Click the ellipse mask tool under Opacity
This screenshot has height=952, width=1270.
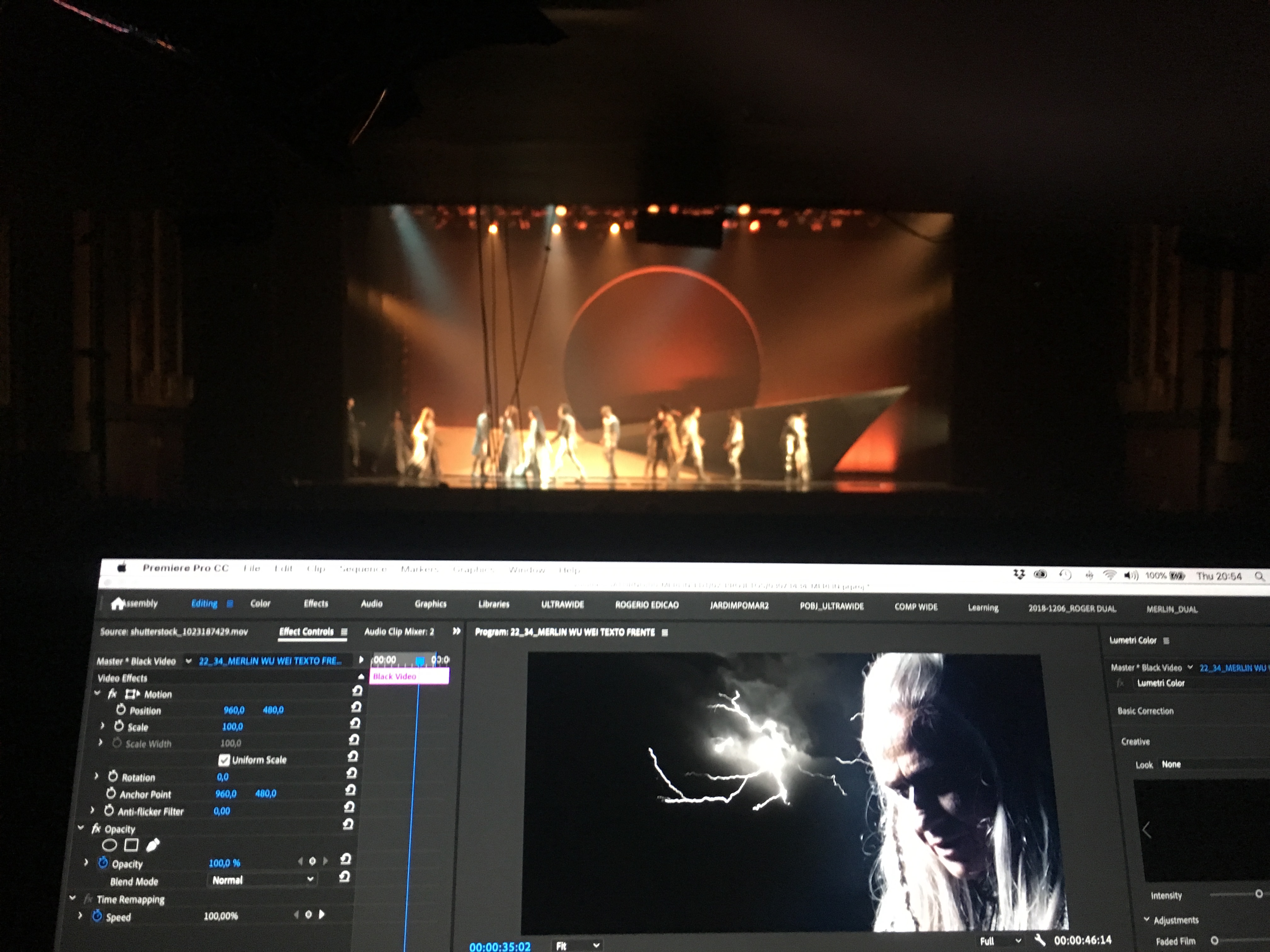click(x=109, y=845)
